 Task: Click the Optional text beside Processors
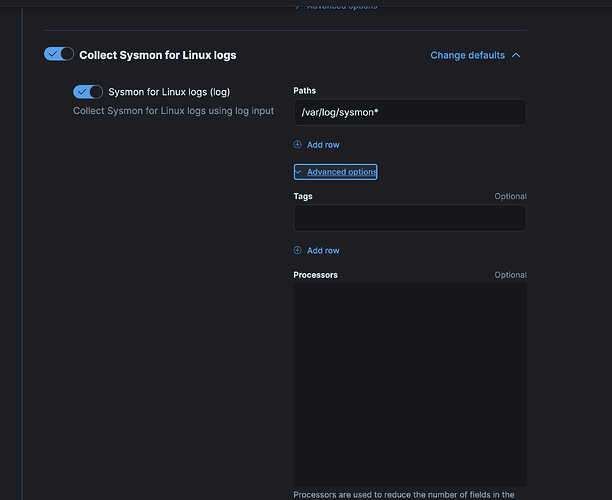[x=511, y=275]
